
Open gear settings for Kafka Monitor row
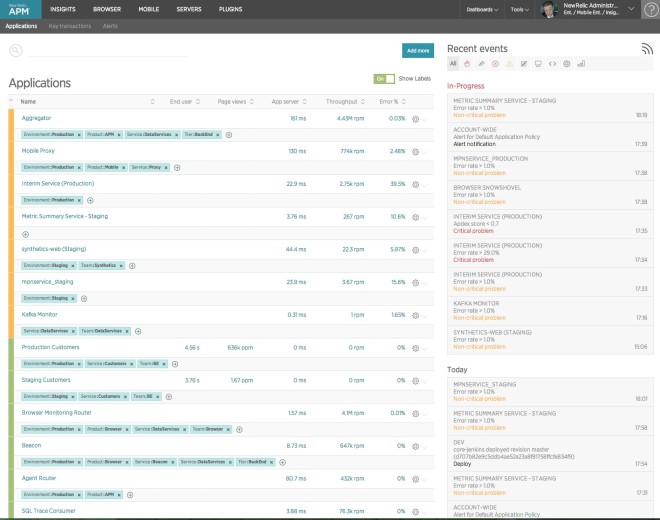[x=415, y=315]
